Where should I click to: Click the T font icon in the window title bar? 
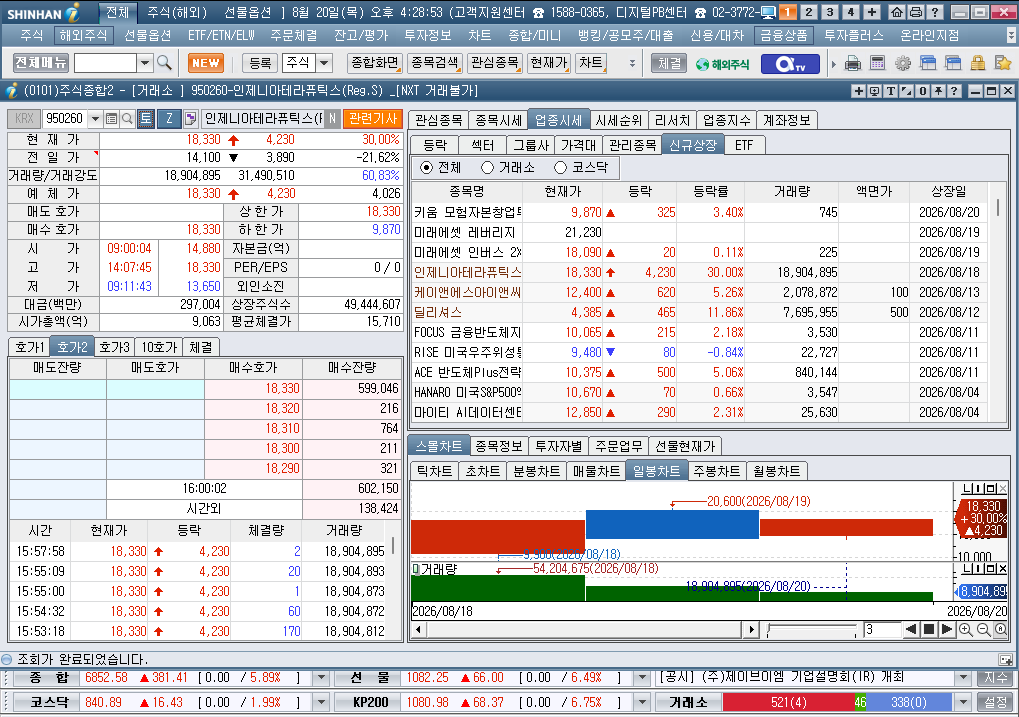coord(890,91)
